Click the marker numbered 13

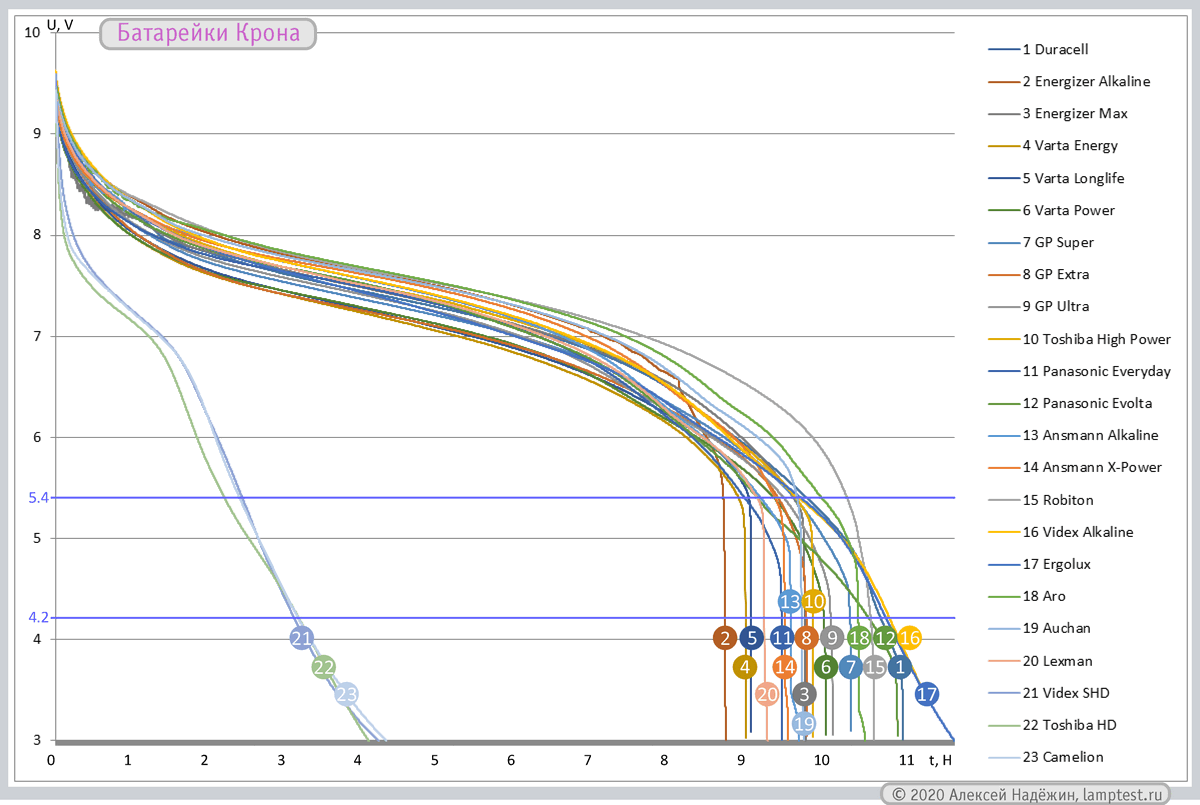click(x=790, y=601)
